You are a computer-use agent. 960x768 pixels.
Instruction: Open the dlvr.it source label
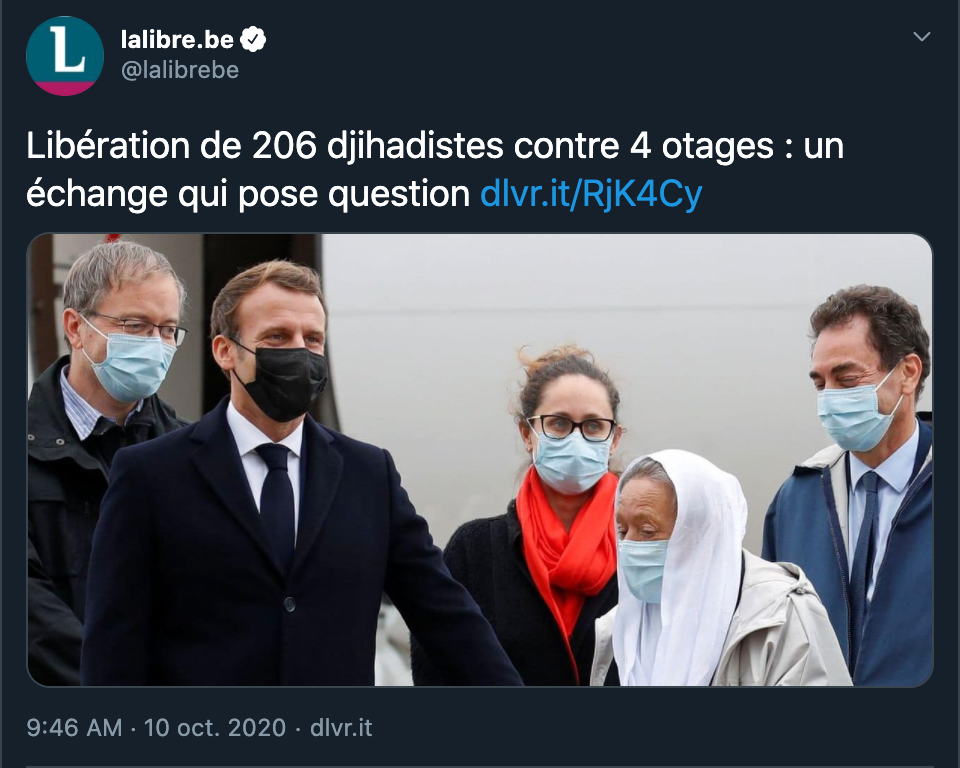[341, 728]
